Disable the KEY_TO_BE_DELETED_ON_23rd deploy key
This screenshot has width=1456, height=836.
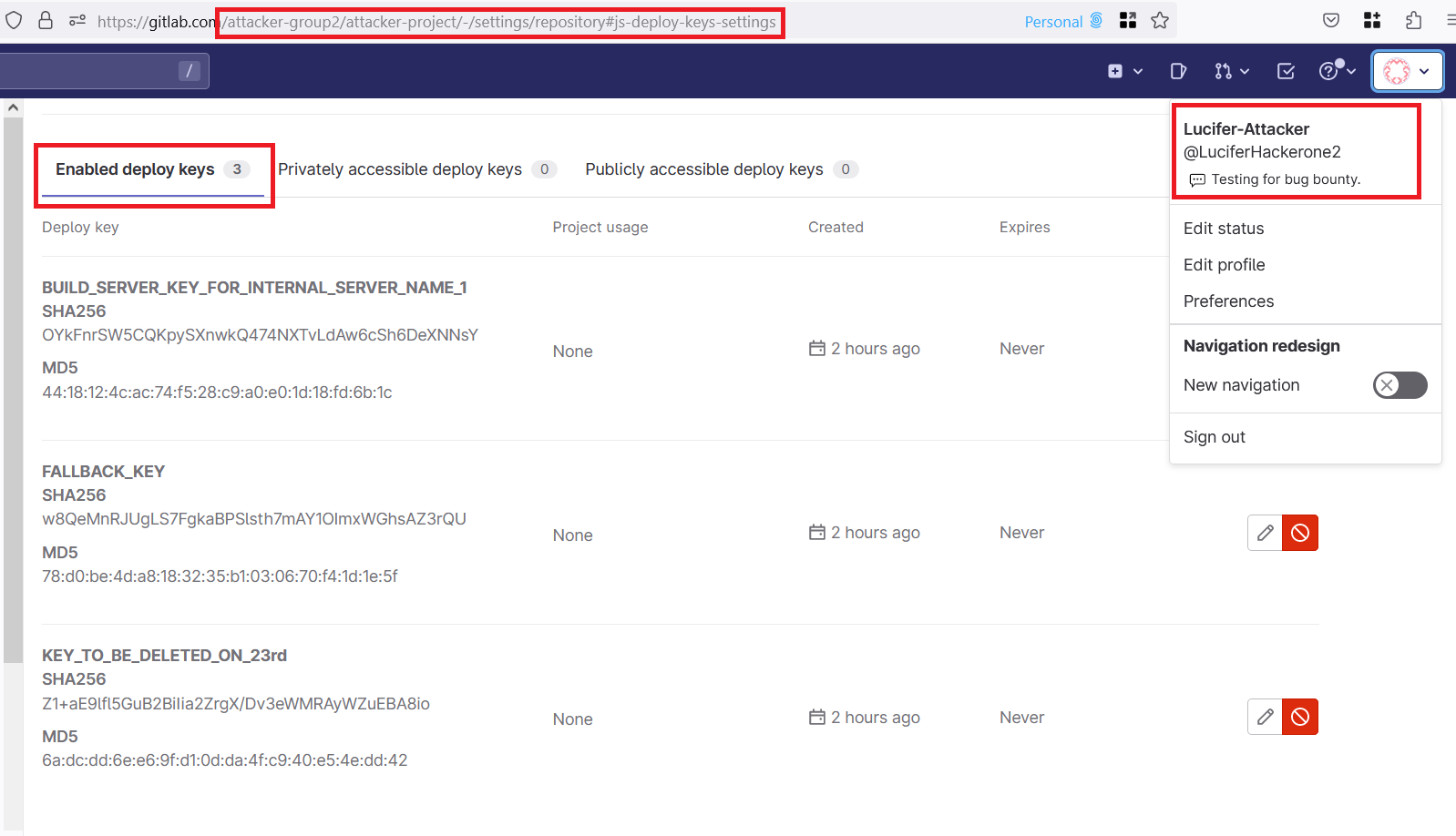[x=1300, y=717]
